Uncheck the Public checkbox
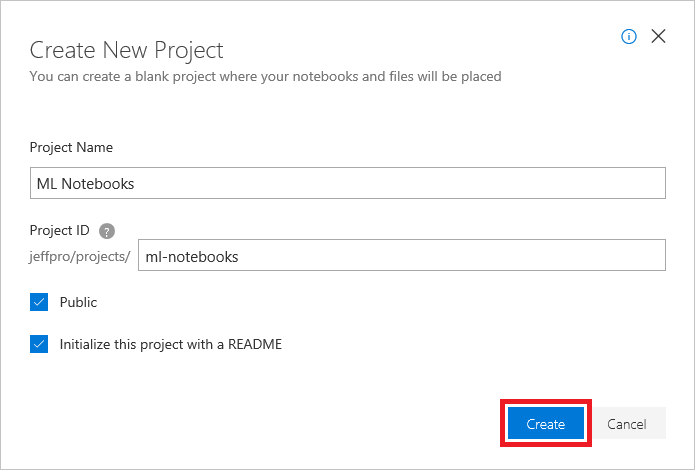Image resolution: width=695 pixels, height=470 pixels. click(39, 302)
